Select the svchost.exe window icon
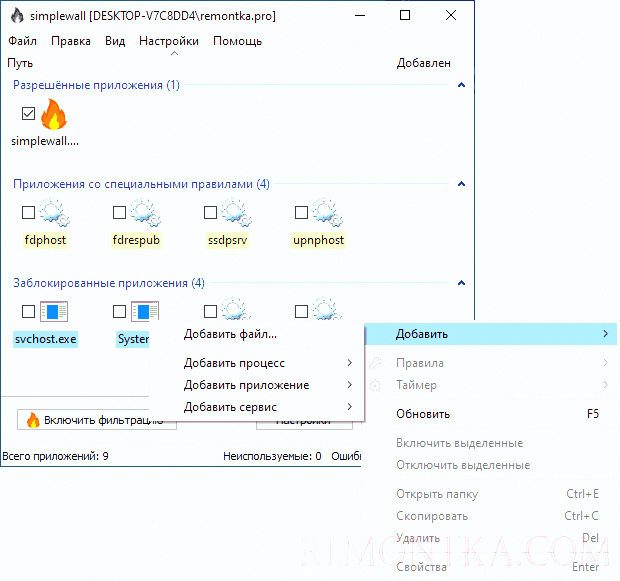The height and width of the screenshot is (581, 620). click(52, 311)
